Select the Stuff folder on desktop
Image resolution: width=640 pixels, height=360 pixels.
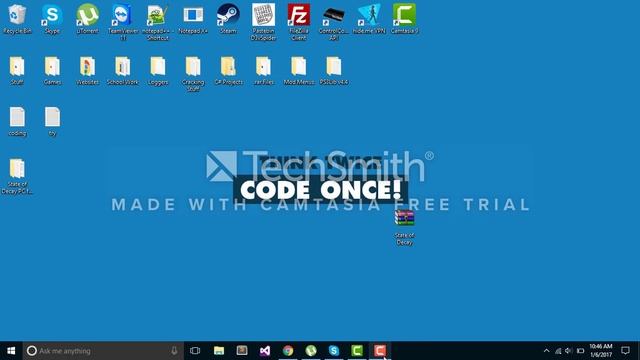click(x=17, y=70)
